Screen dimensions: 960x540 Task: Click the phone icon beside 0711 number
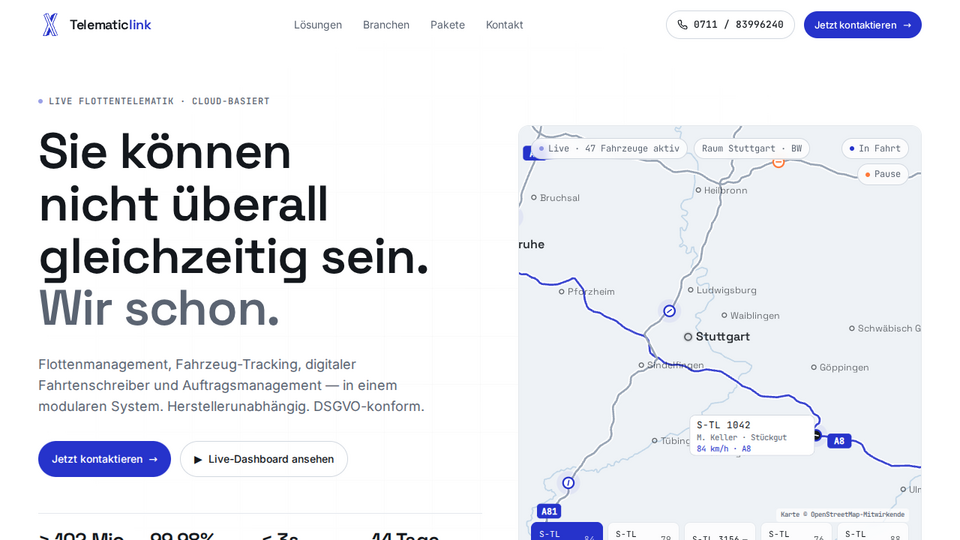[x=682, y=25]
